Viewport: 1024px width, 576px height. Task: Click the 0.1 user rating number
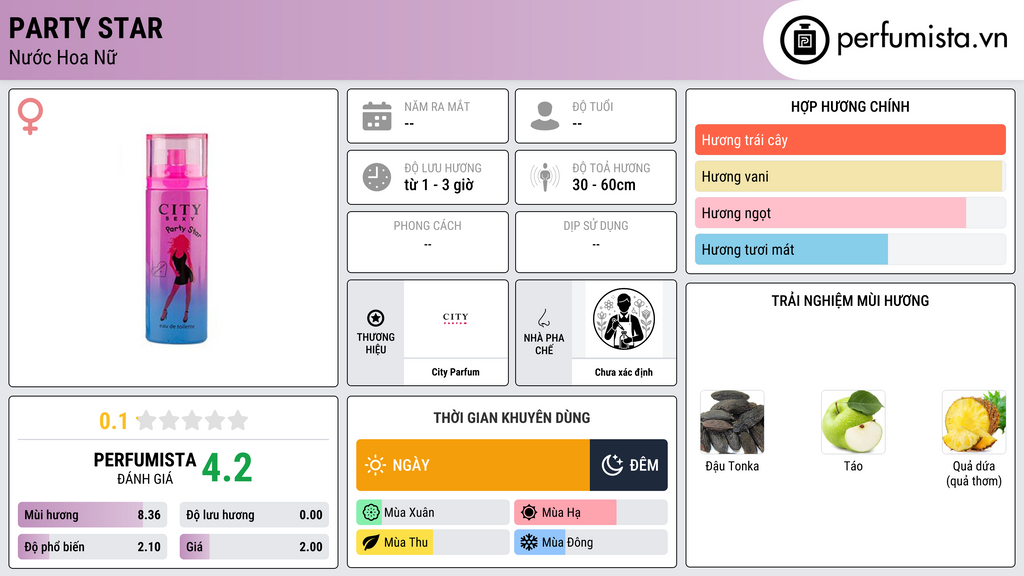tap(114, 421)
